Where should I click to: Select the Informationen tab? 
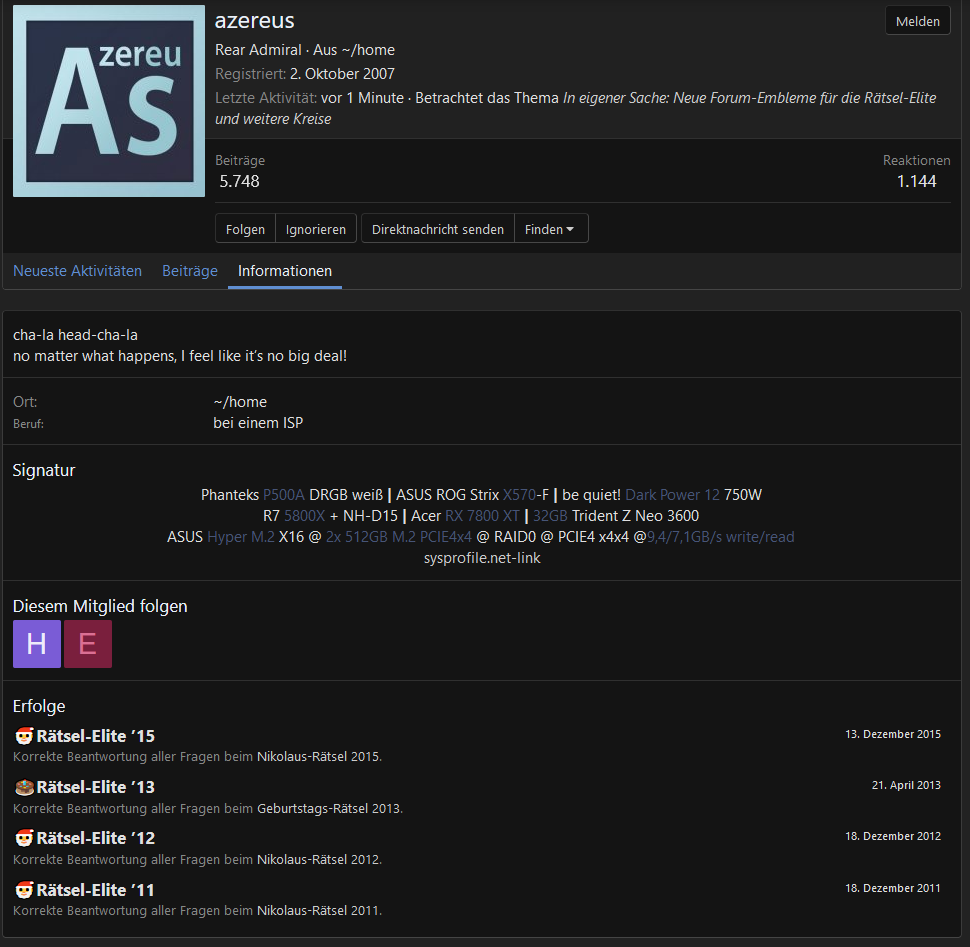pos(285,271)
